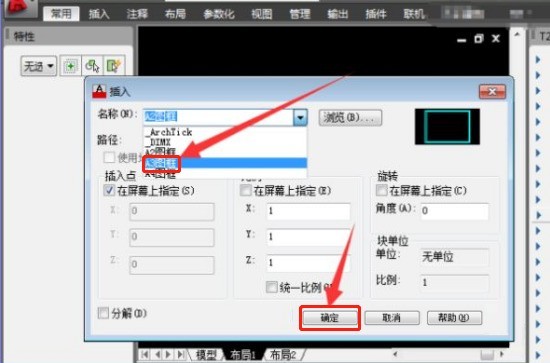Switch to the 管理 ribbon tab
The image size is (550, 363).
[x=300, y=14]
